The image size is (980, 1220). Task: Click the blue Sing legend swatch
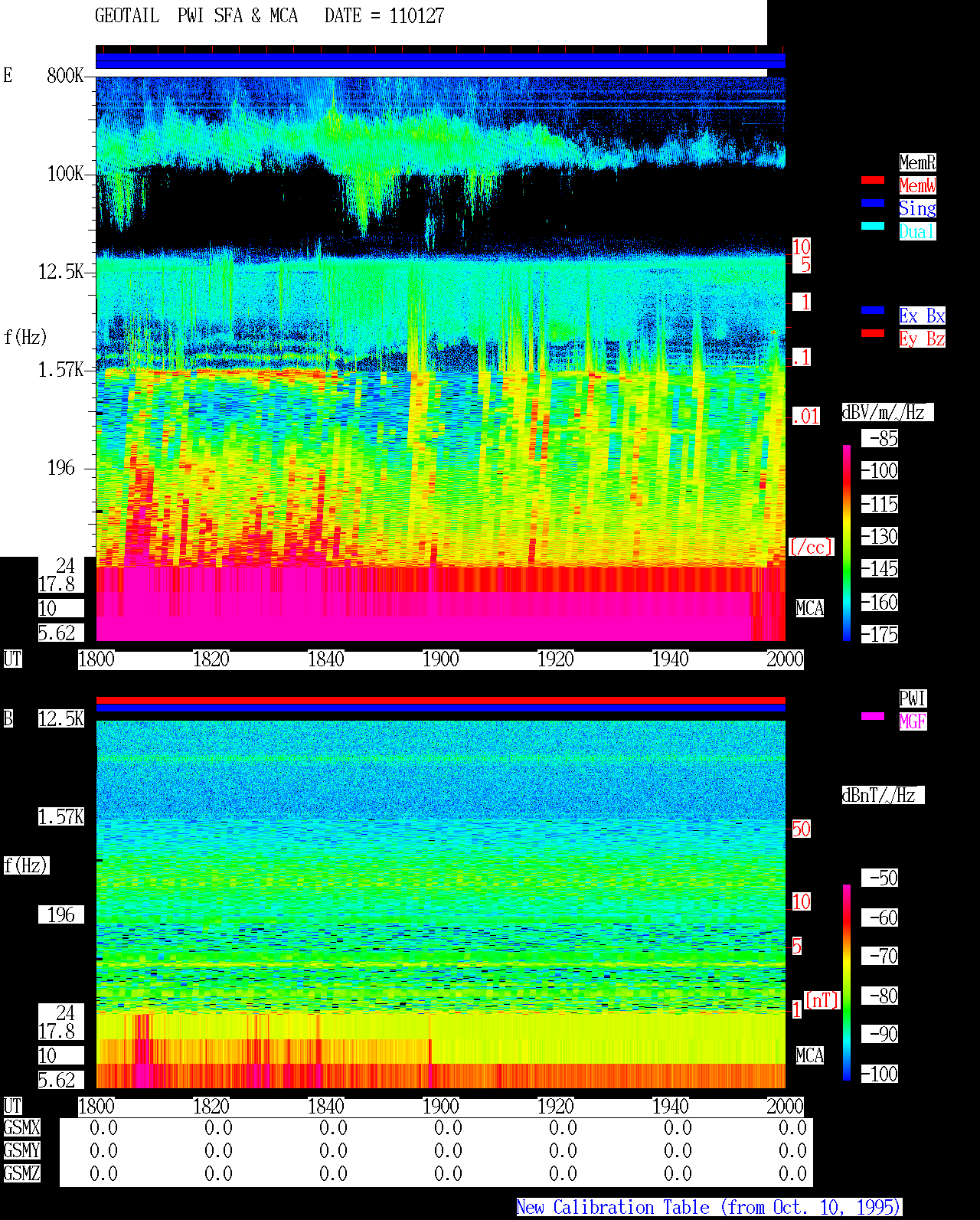(873, 203)
